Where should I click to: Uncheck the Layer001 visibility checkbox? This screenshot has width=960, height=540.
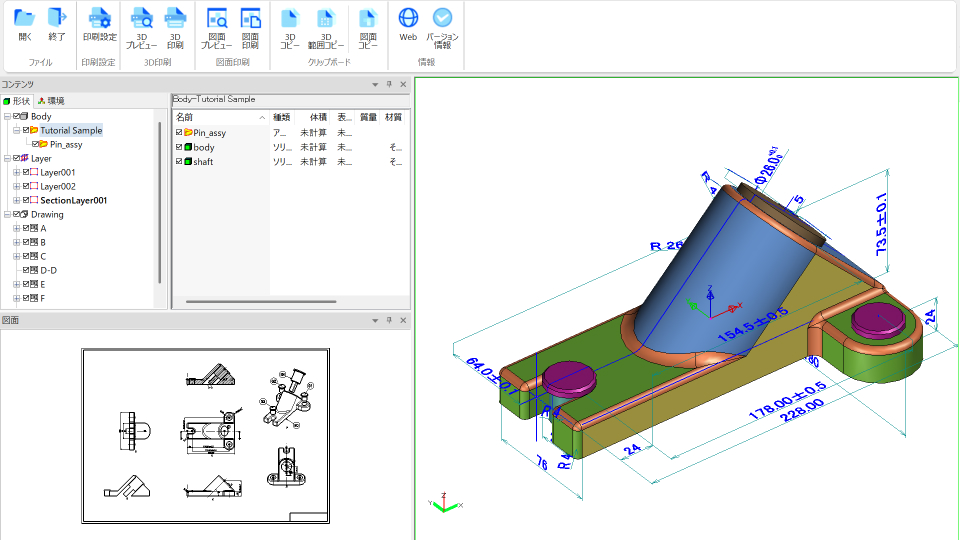[x=26, y=173]
